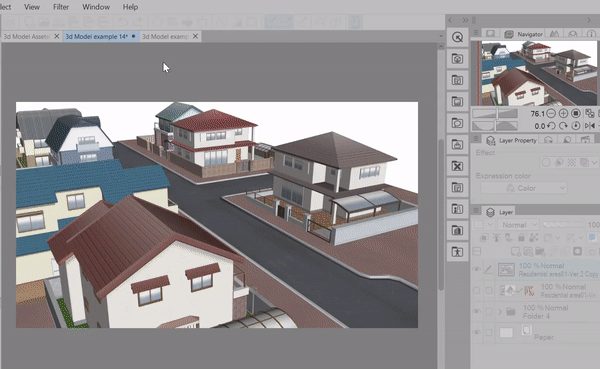
Task: Select the Paper layer
Action: tap(548, 332)
